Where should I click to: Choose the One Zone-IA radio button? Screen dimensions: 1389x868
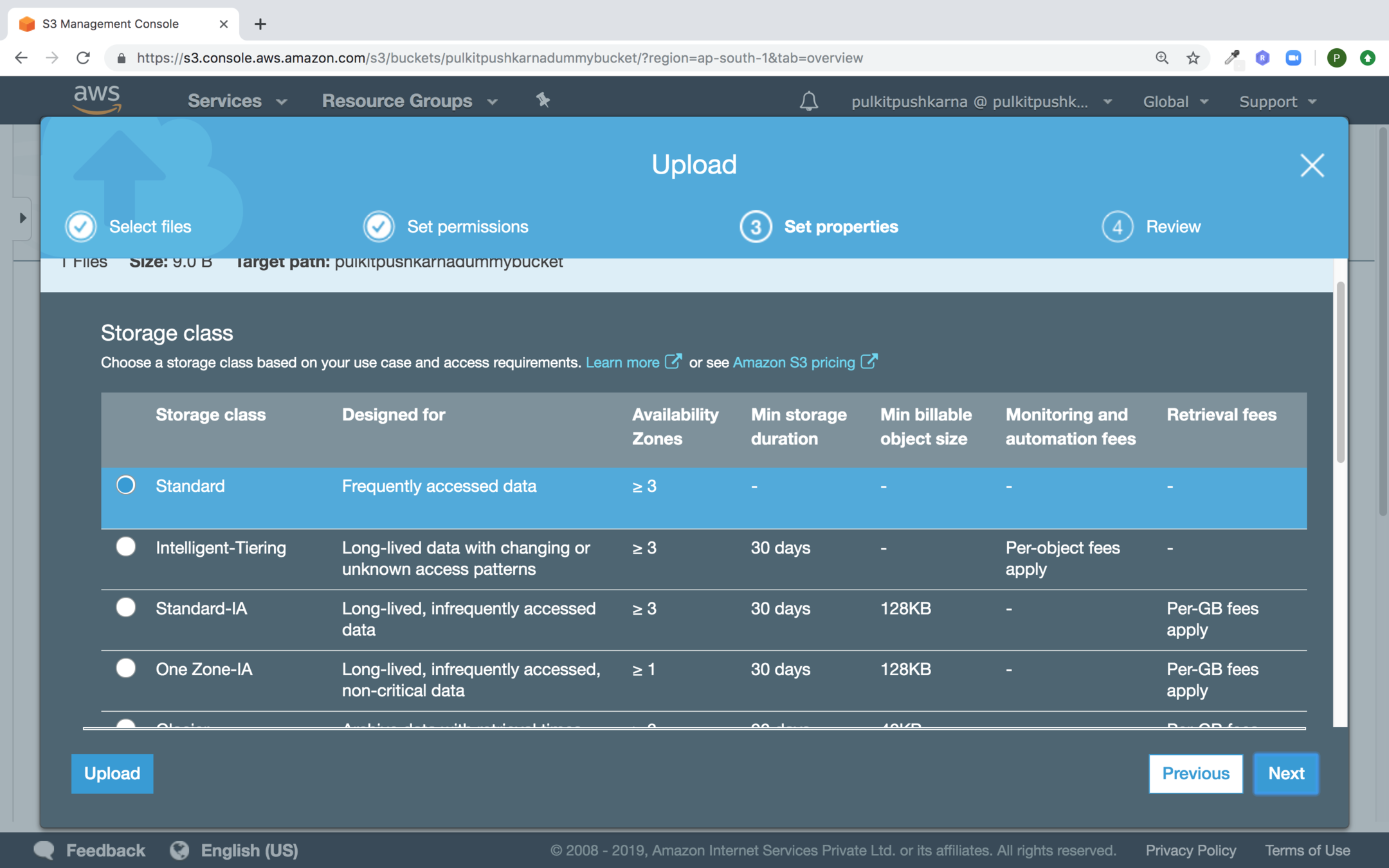coord(126,668)
